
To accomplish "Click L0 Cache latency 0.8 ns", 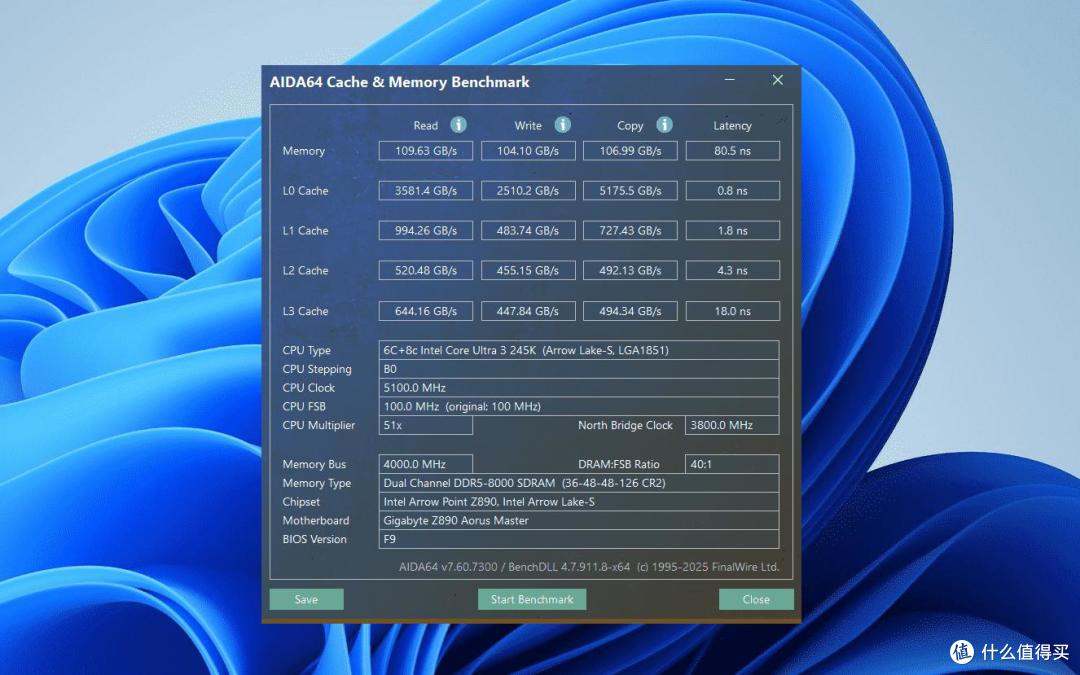I will tap(733, 191).
